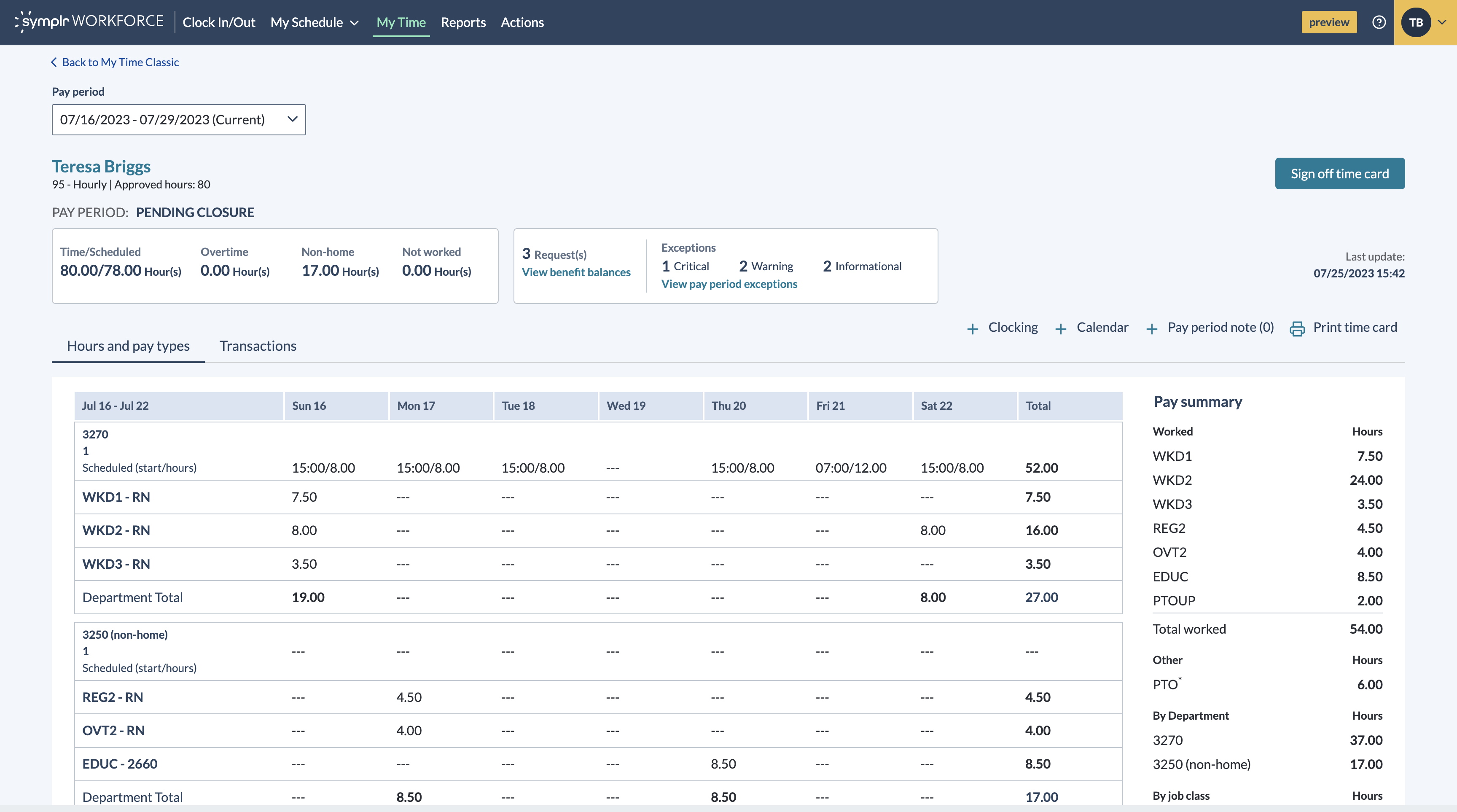Image resolution: width=1457 pixels, height=812 pixels.
Task: Open View pay period exceptions link
Action: tap(729, 284)
